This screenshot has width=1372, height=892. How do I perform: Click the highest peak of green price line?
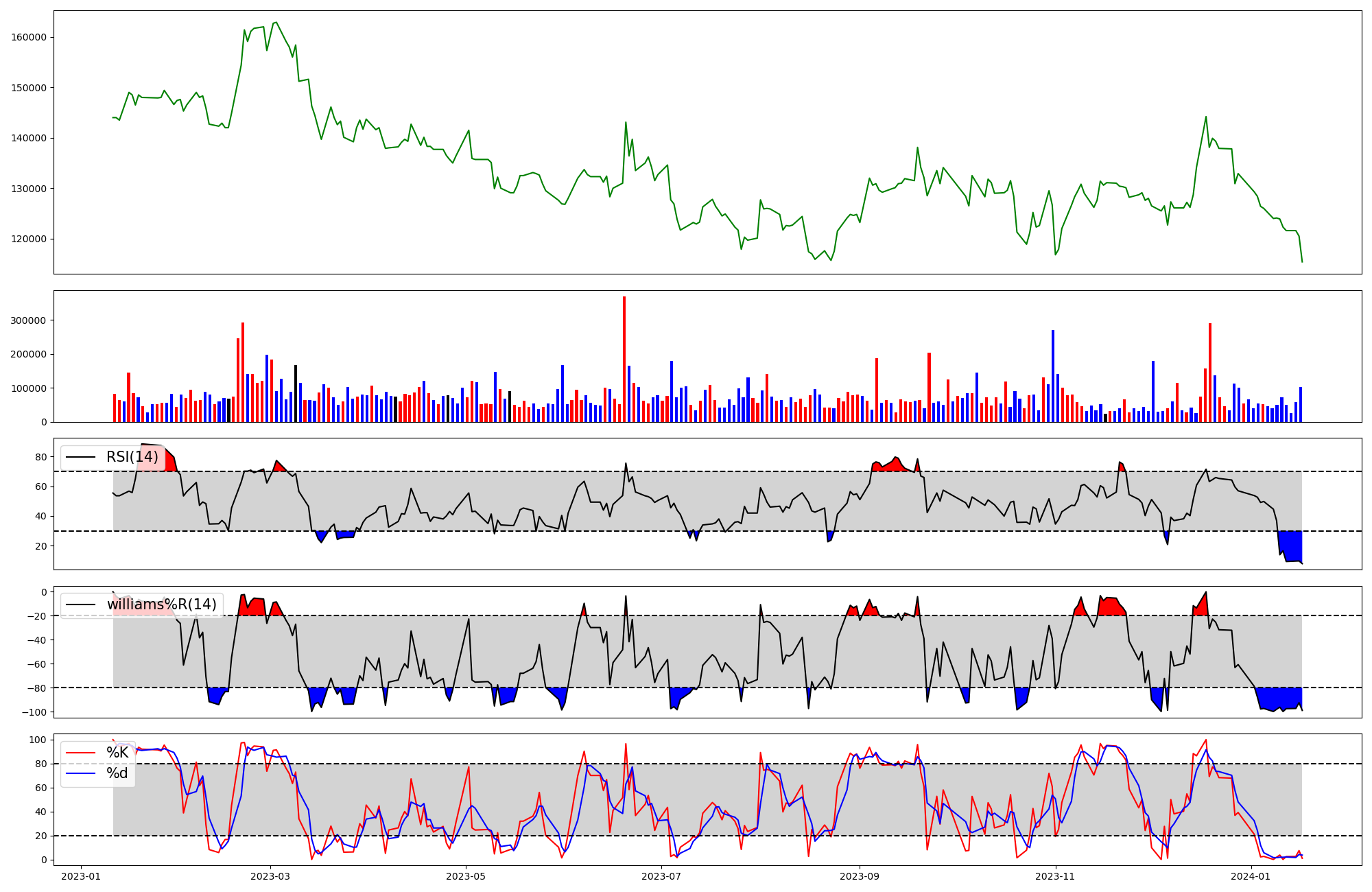coord(275,23)
